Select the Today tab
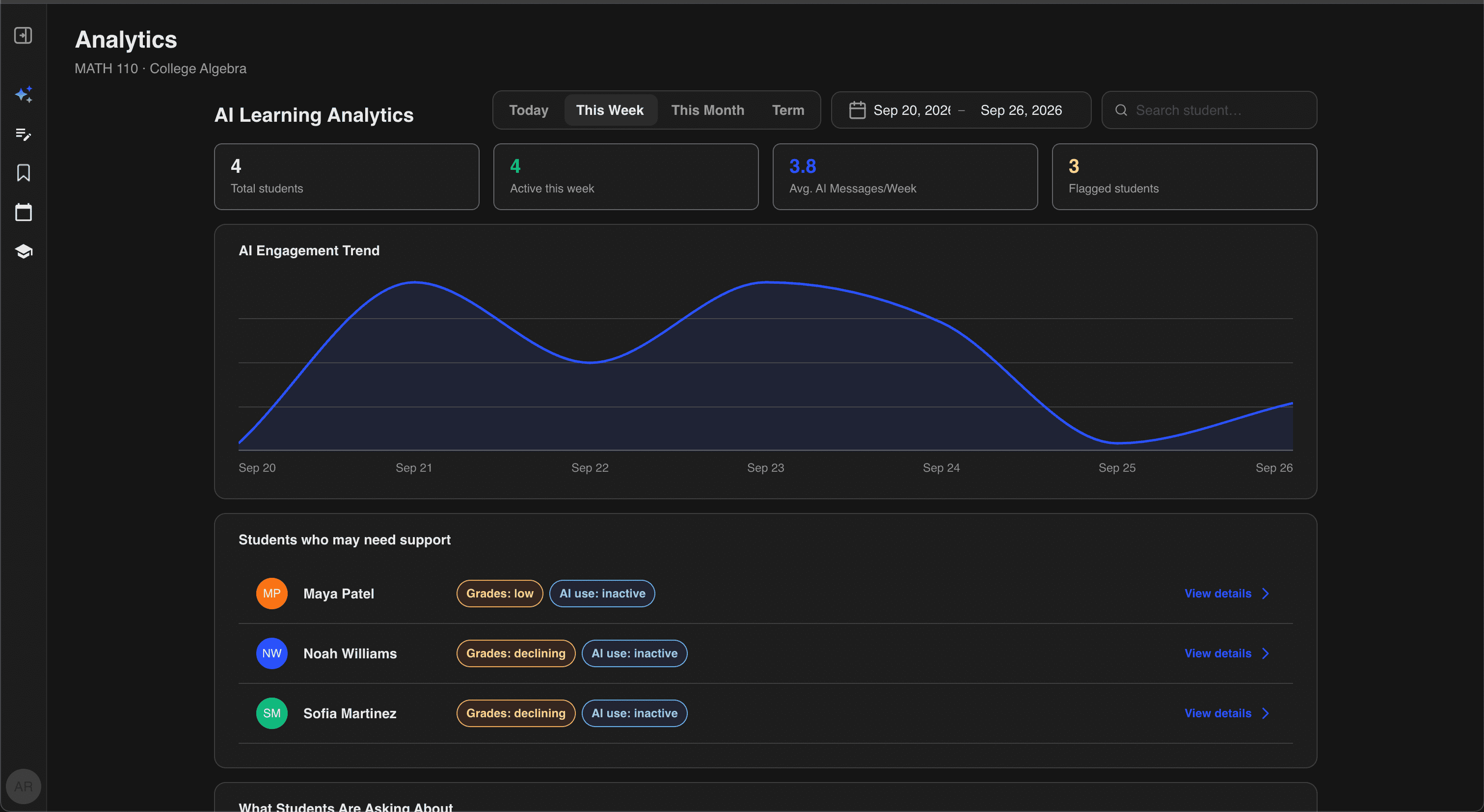 pyautogui.click(x=529, y=110)
